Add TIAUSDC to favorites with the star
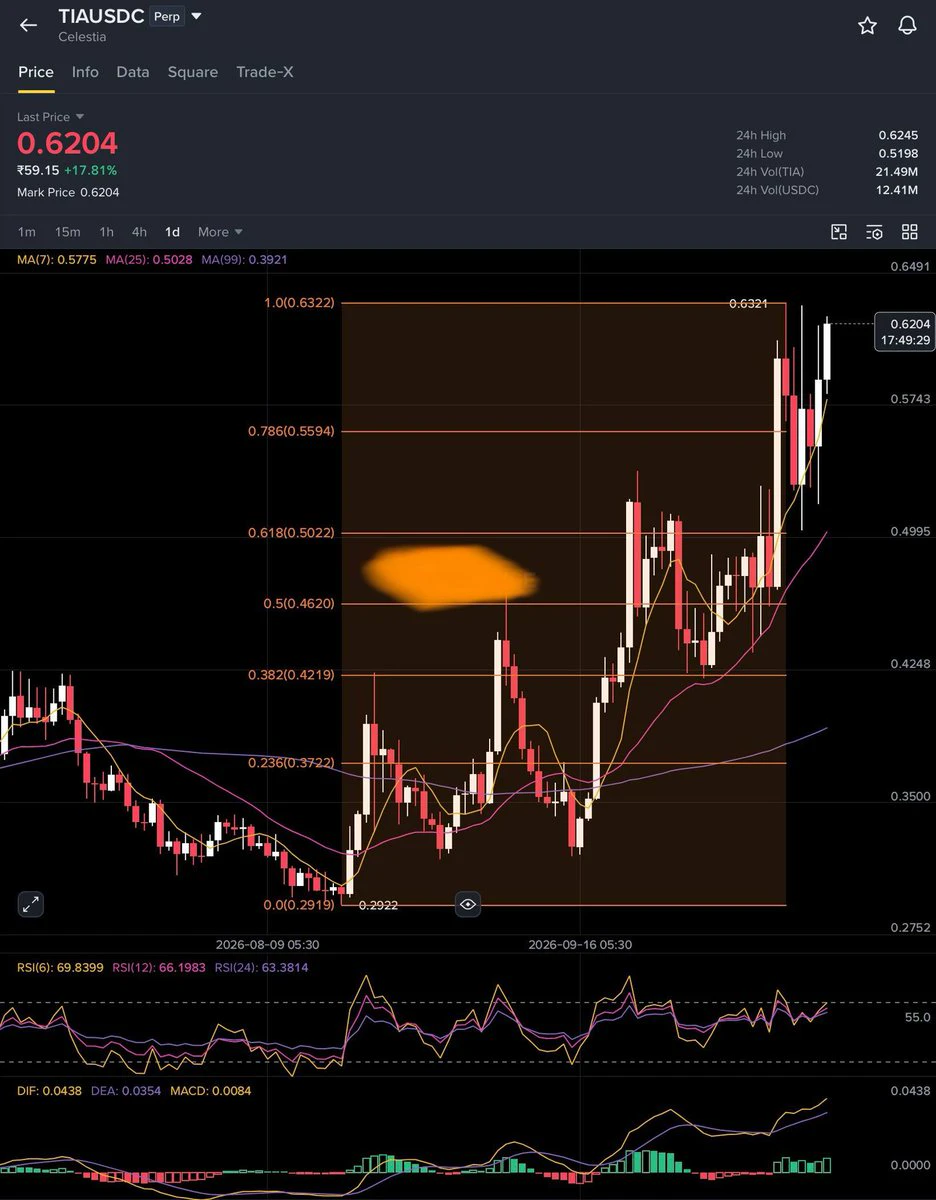 tap(867, 25)
